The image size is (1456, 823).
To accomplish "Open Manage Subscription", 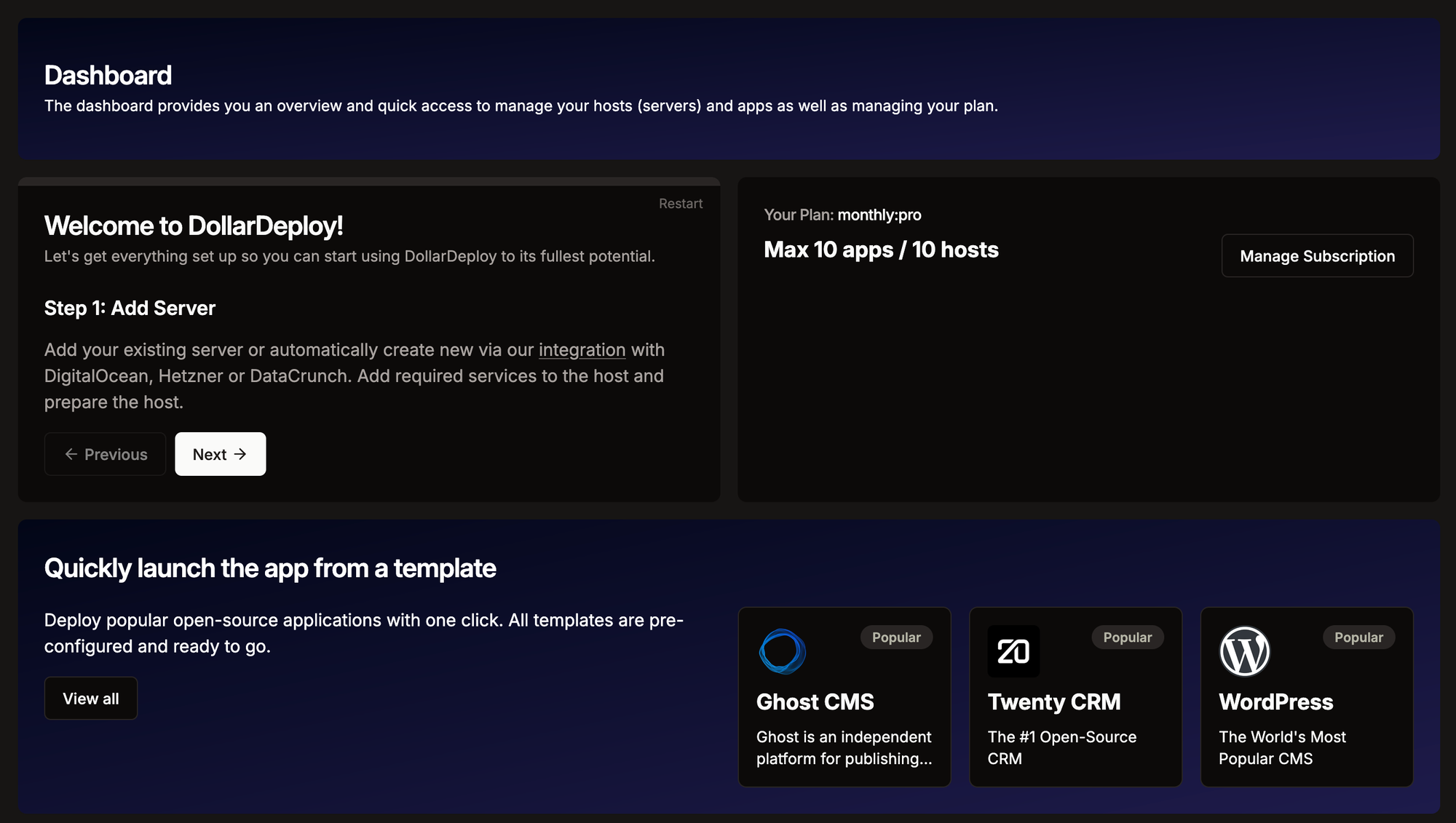I will click(x=1318, y=255).
